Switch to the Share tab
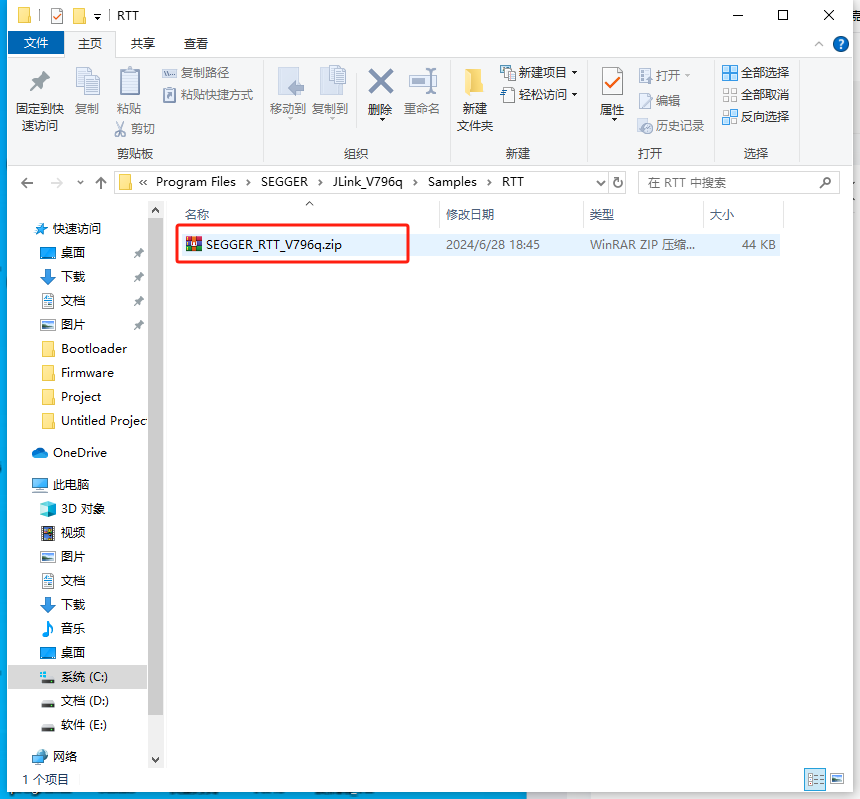Screen dimensions: 860x799 (143, 43)
